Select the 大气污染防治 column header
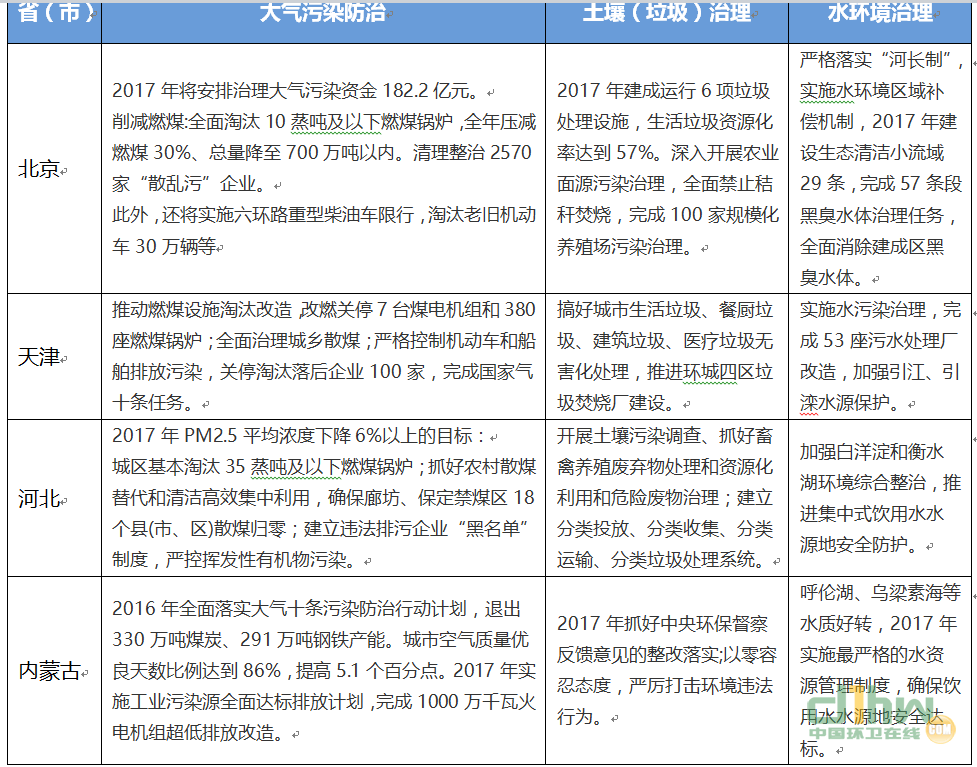Viewport: 977px width, 767px height. [322, 14]
